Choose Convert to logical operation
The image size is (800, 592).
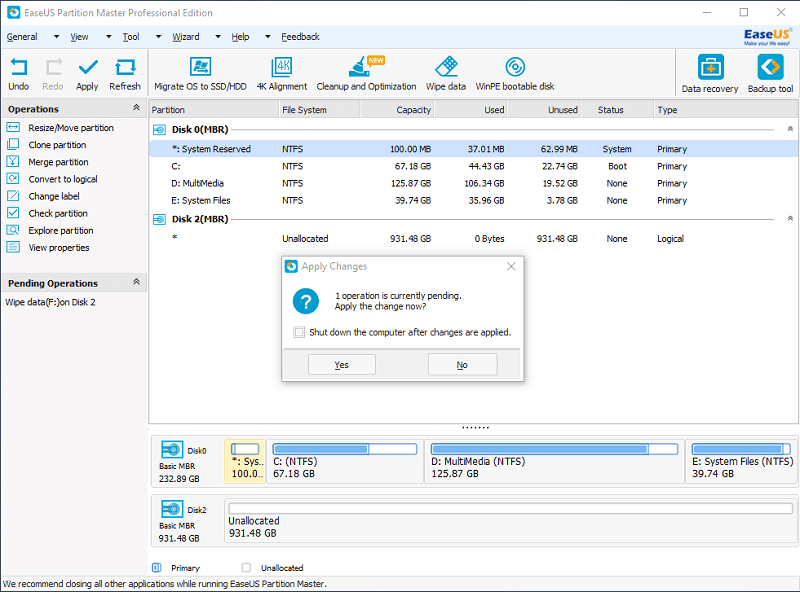[63, 179]
